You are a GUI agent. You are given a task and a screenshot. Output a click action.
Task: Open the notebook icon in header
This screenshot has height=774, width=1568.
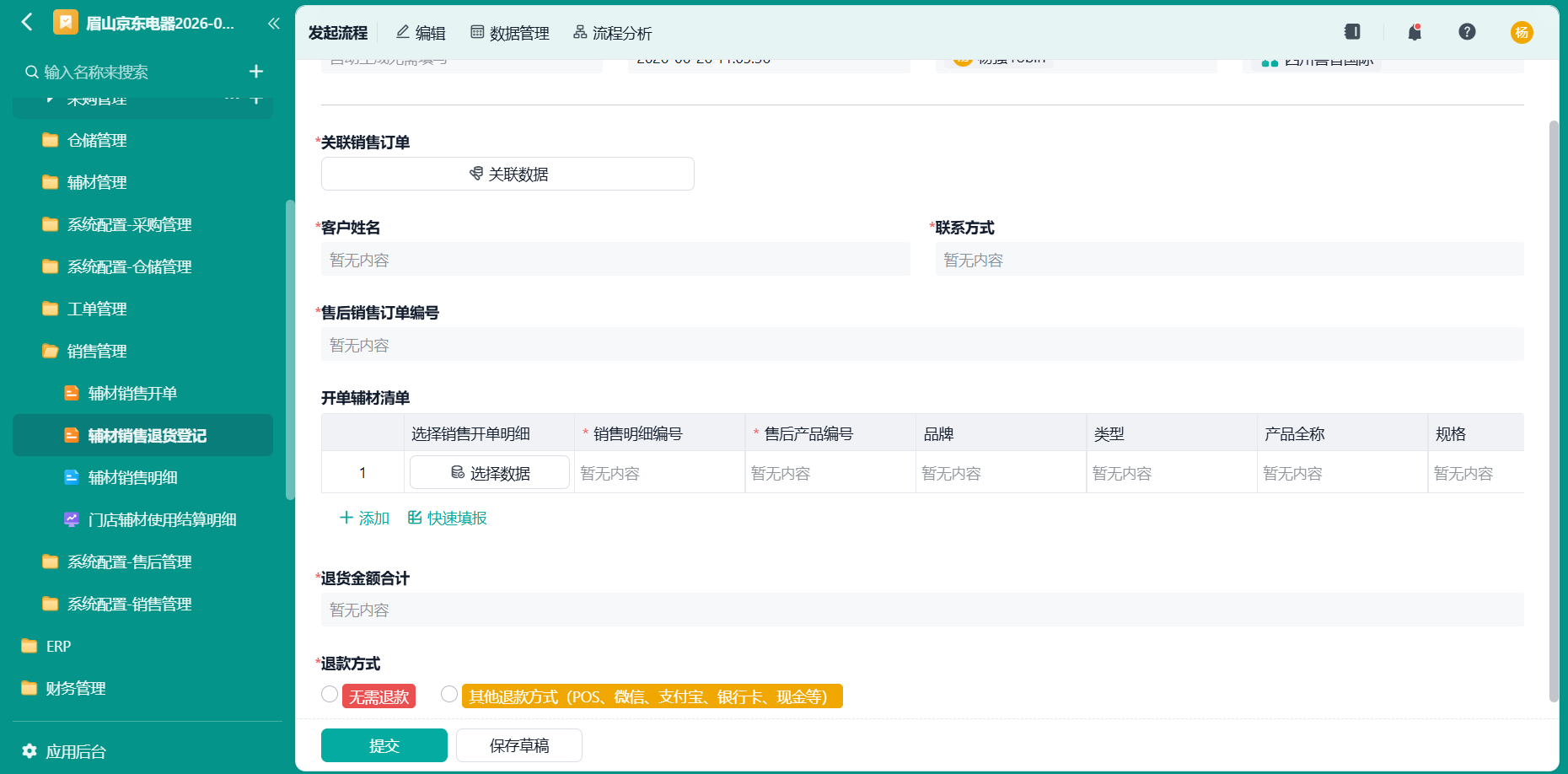(1352, 31)
